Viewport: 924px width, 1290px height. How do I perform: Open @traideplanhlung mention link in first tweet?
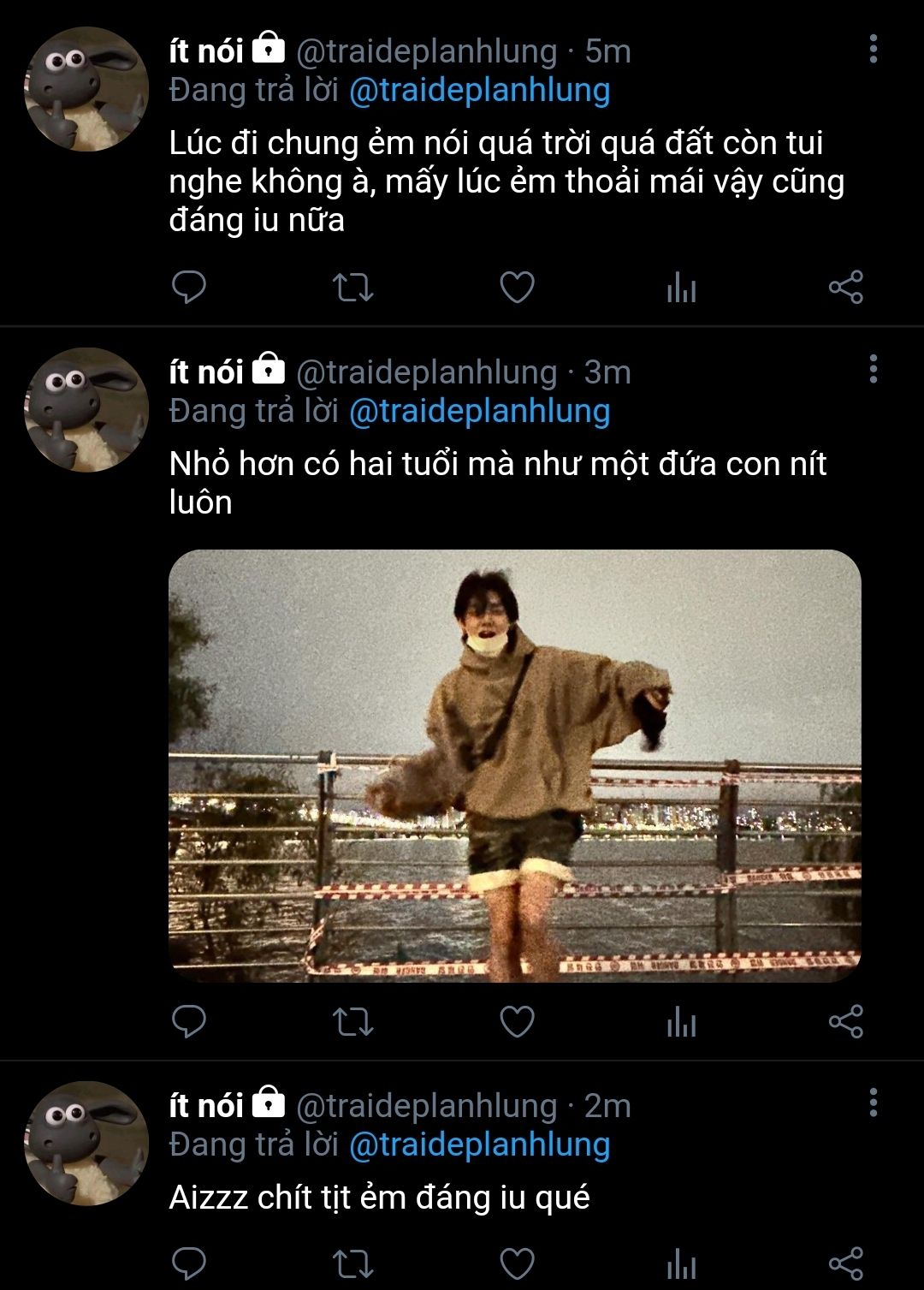point(480,90)
